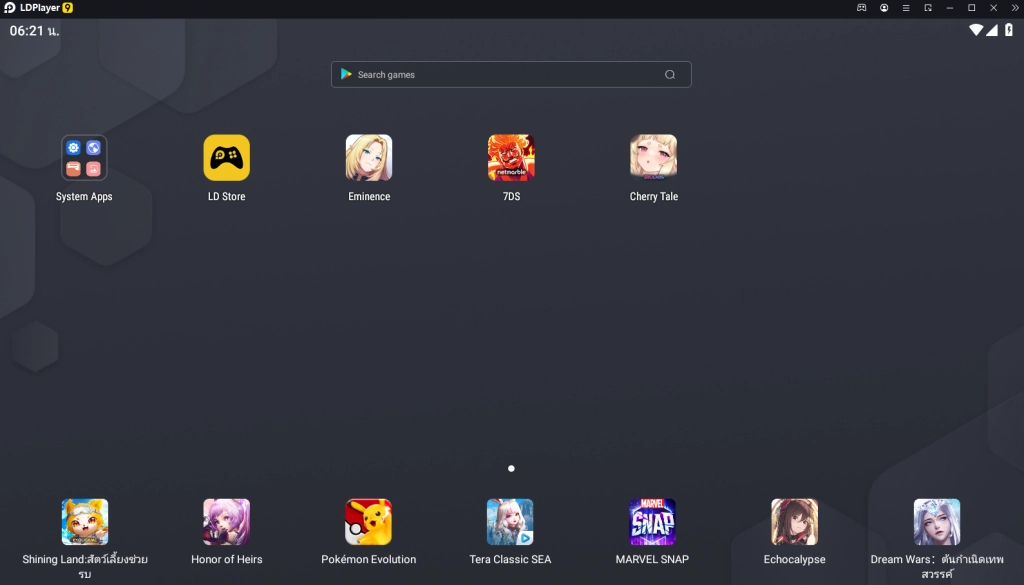Launch the LD Store

click(x=225, y=157)
